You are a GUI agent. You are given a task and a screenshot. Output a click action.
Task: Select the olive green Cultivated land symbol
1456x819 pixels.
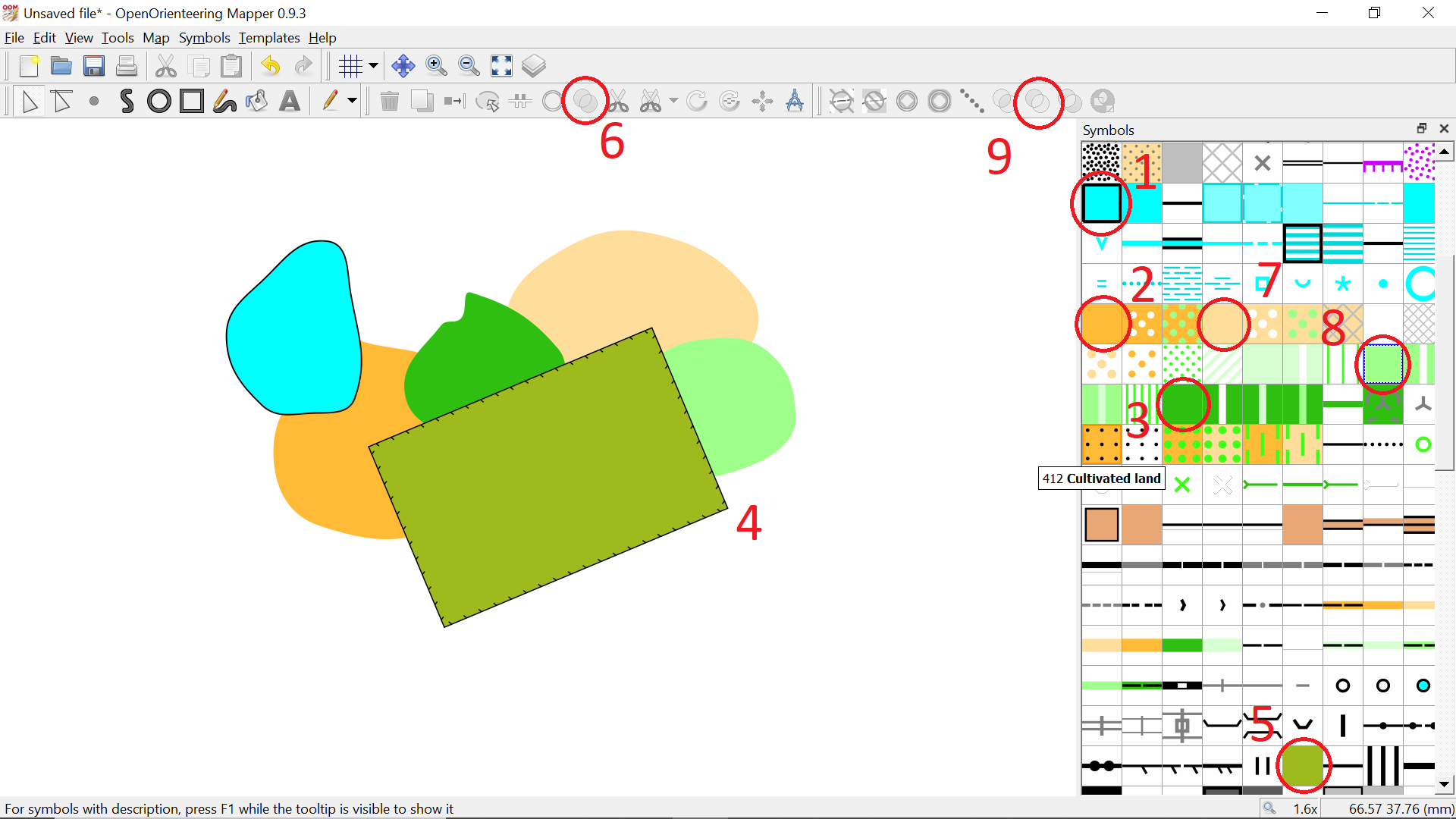point(1304,766)
